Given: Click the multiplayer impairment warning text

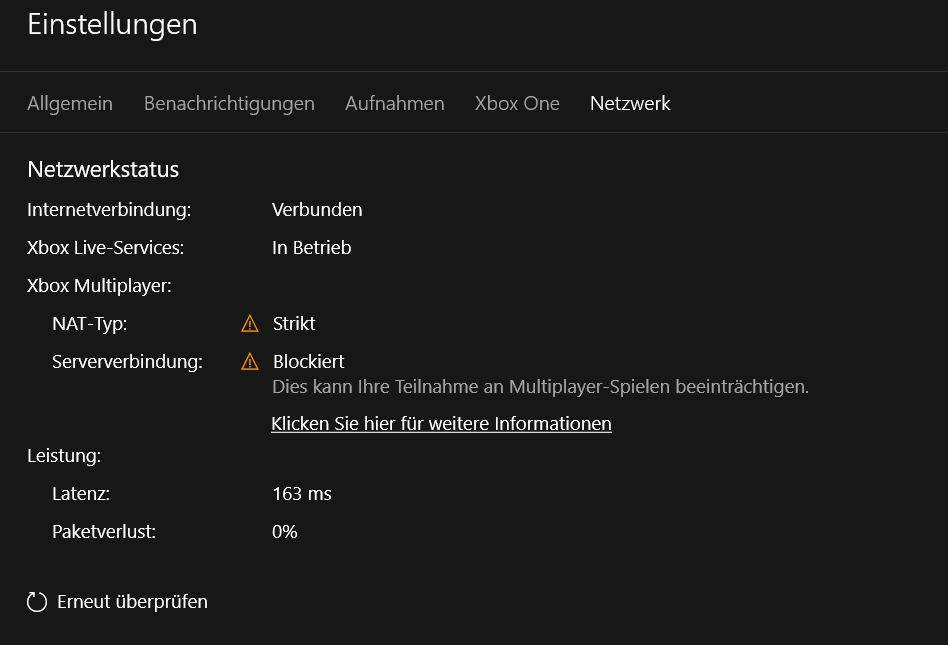Looking at the screenshot, I should [x=541, y=387].
